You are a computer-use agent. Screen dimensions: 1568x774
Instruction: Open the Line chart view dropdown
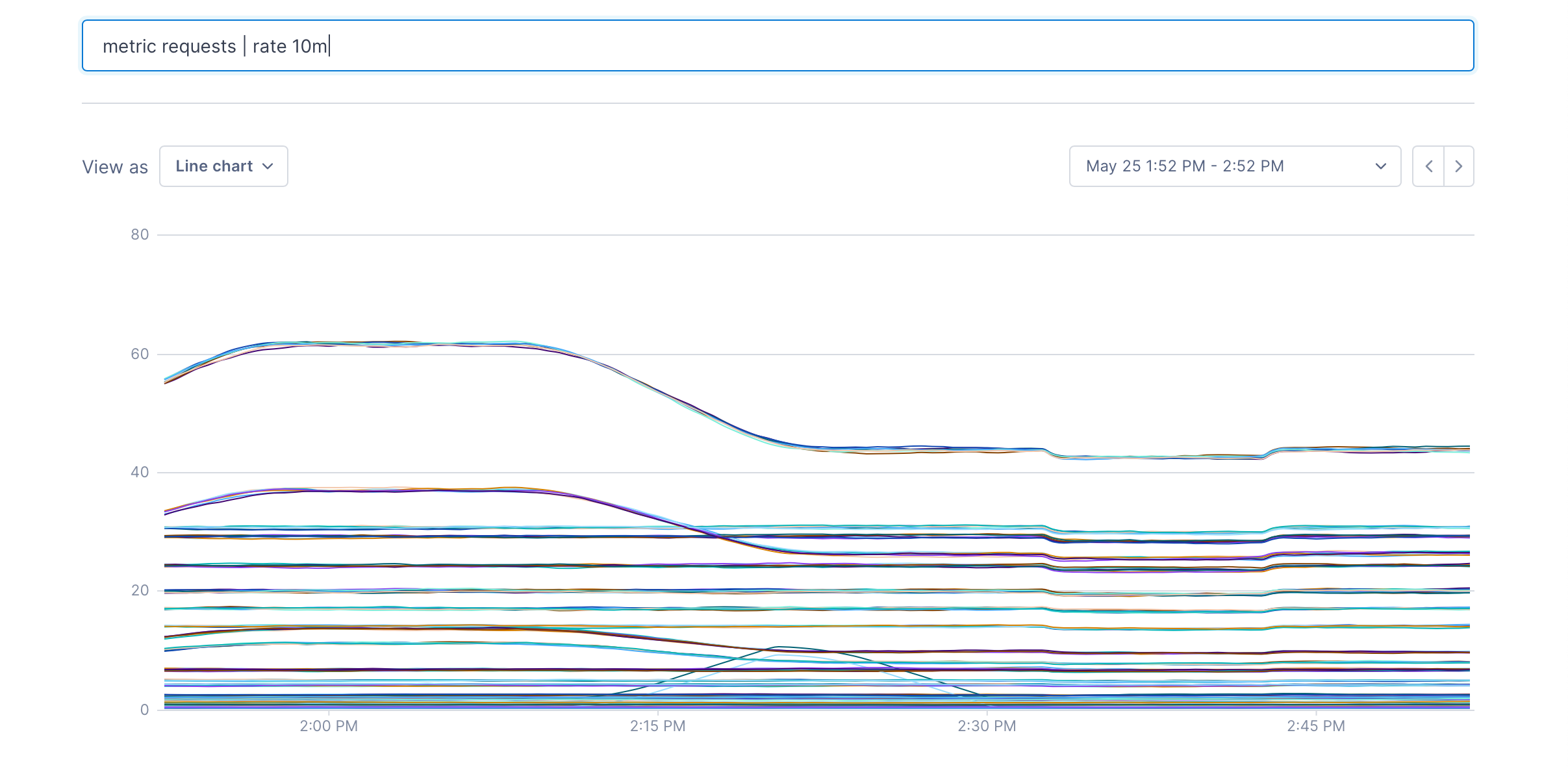[x=223, y=166]
